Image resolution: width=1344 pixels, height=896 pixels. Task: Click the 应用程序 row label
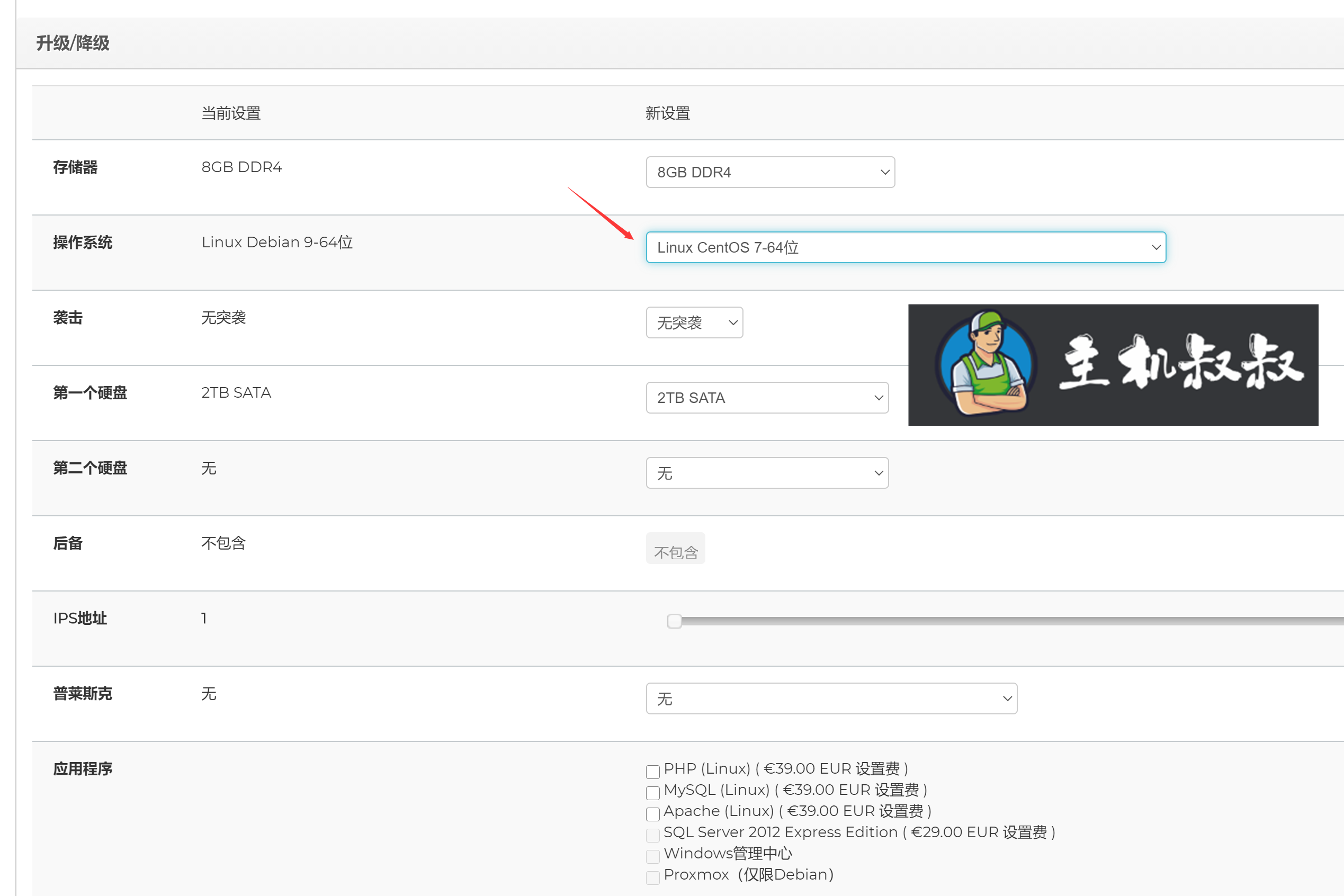[x=83, y=769]
